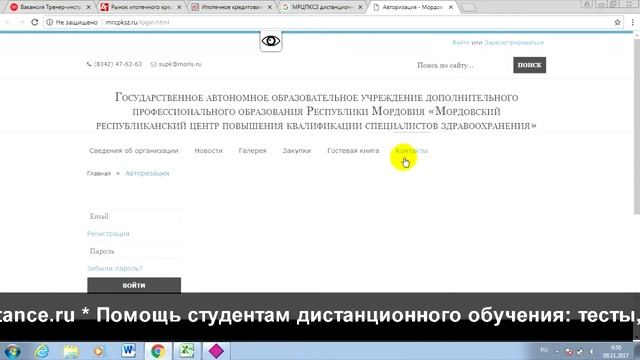Focus the Поиск по сайту field
The image size is (640, 360).
click(x=463, y=65)
